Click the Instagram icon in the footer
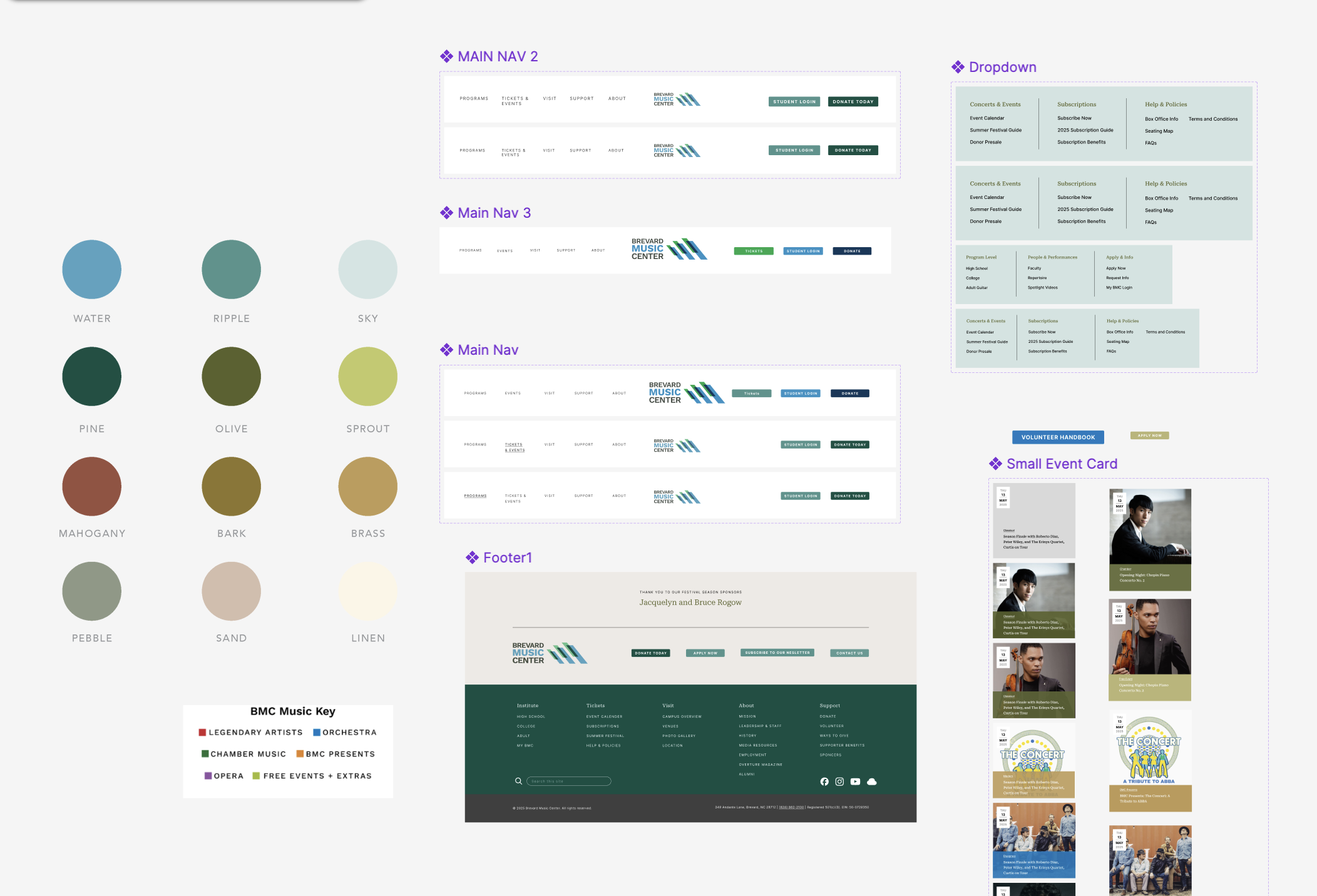The image size is (1317, 896). click(x=839, y=781)
